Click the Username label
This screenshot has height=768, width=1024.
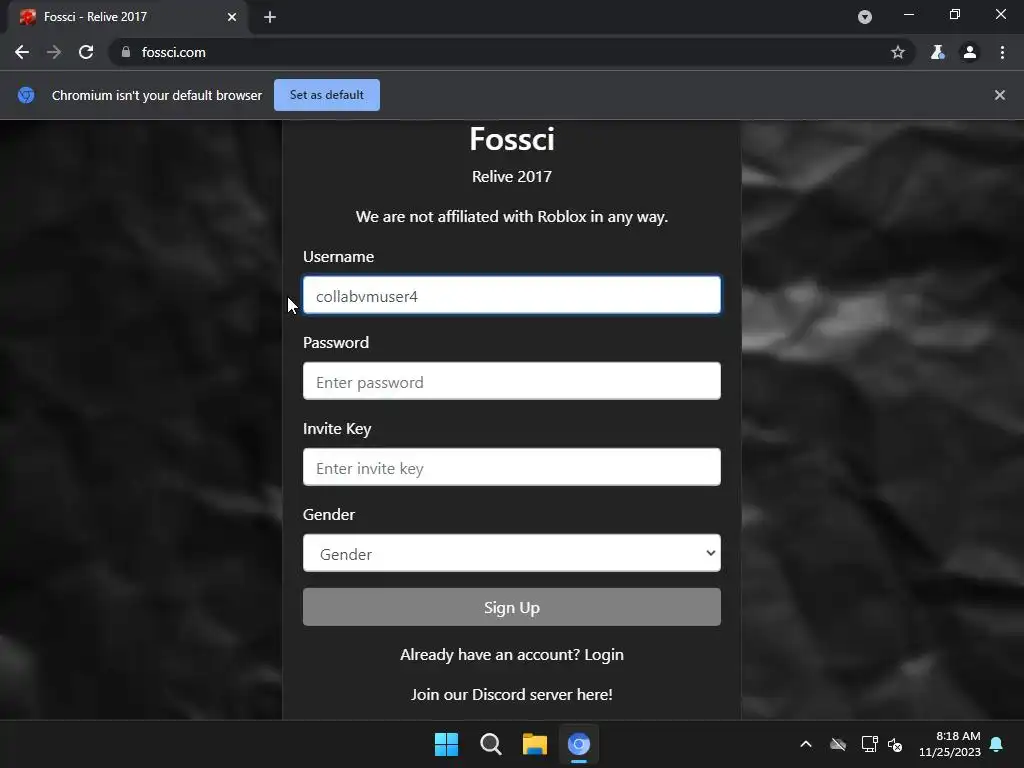pos(338,257)
